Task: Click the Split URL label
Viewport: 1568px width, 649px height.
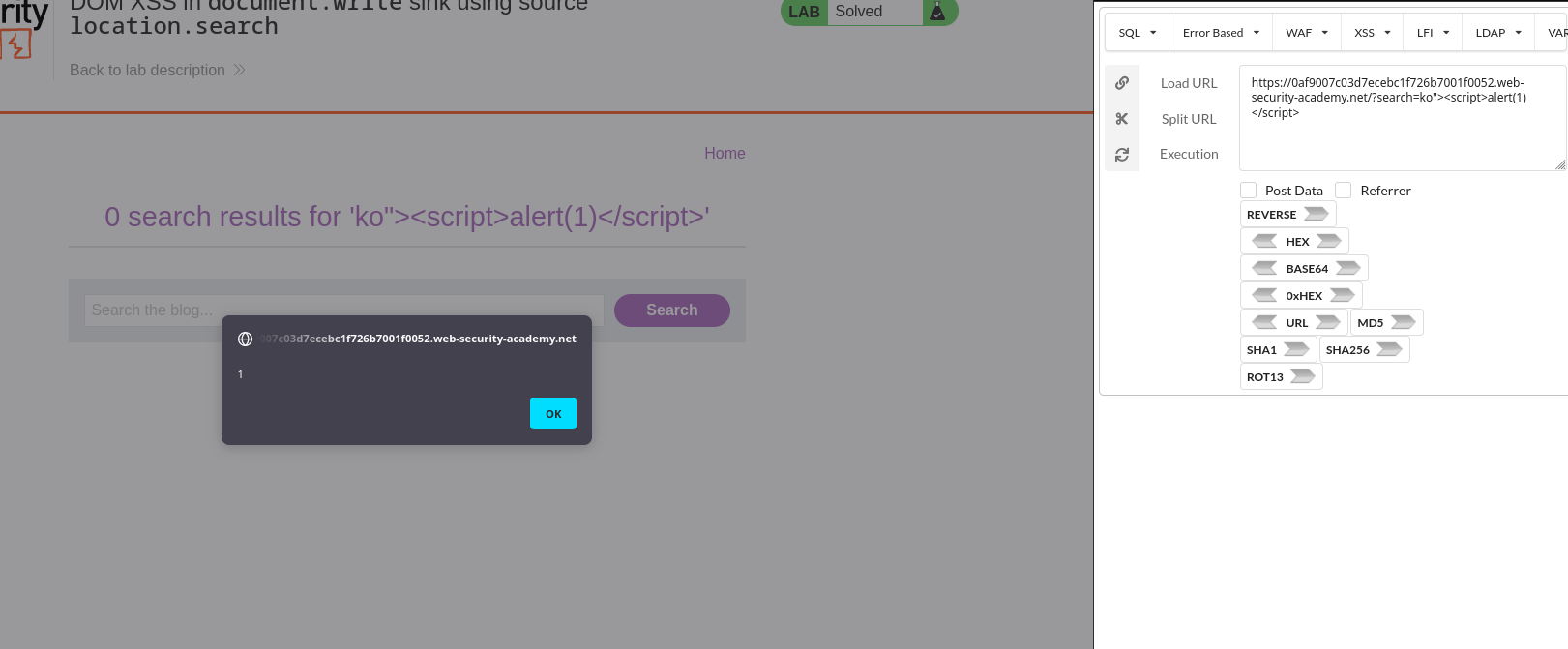Action: (1189, 119)
